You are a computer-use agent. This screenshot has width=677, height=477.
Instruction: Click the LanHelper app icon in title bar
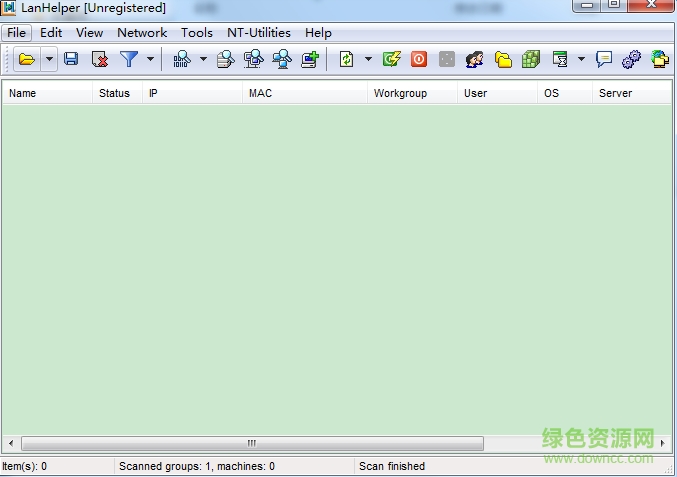tap(8, 7)
